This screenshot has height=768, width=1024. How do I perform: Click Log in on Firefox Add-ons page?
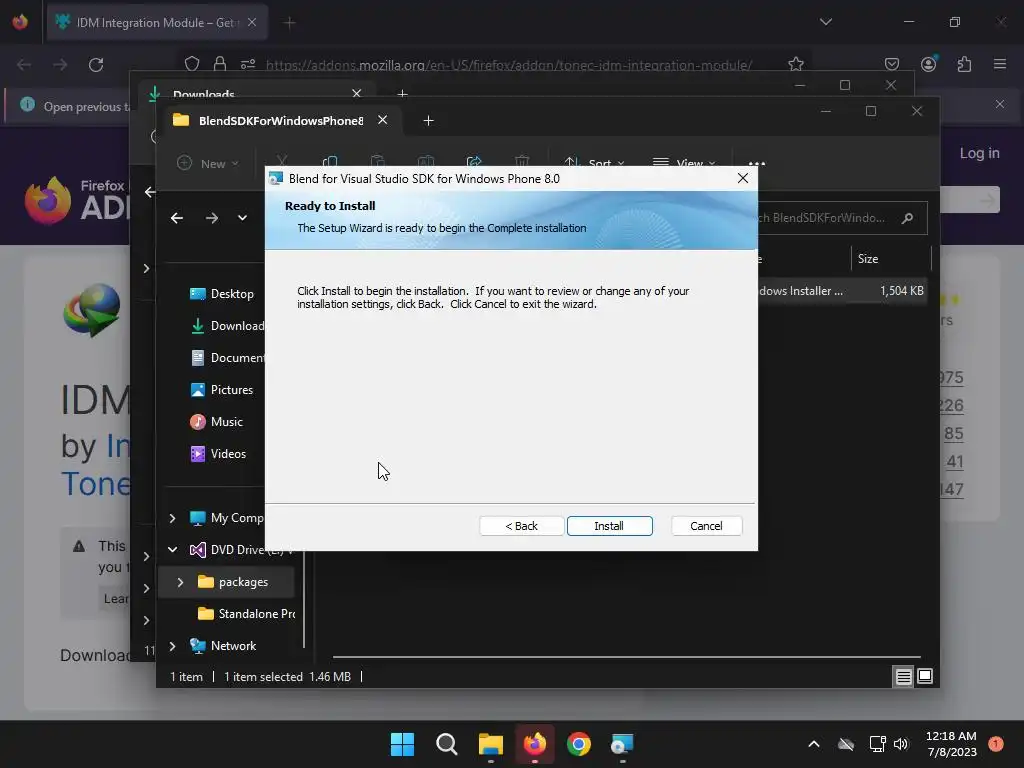[979, 153]
